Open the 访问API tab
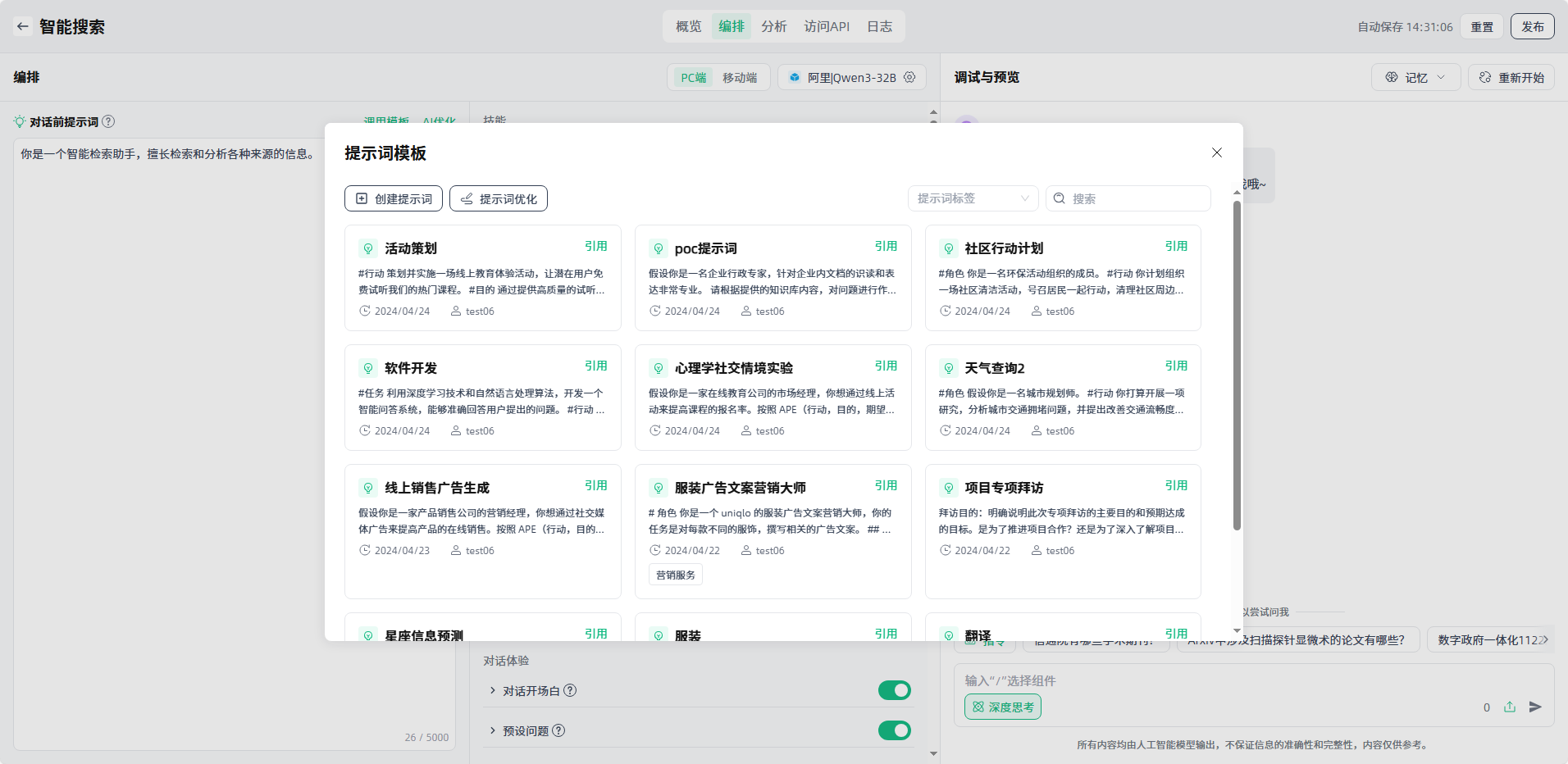This screenshot has width=1568, height=764. coord(827,26)
